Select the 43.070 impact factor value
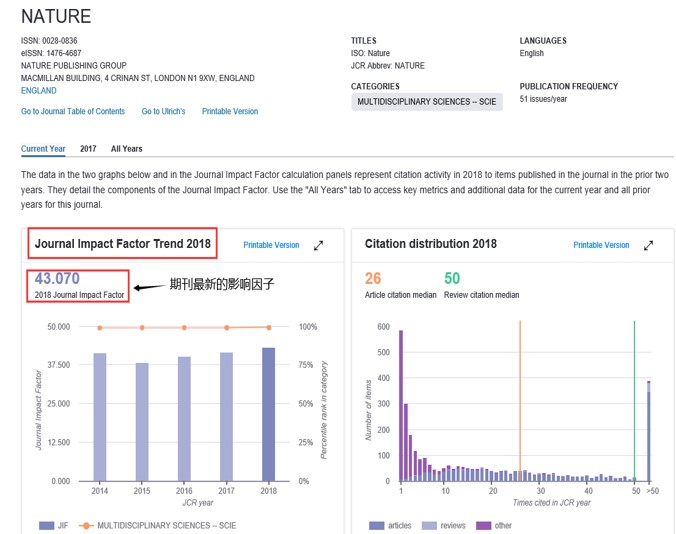676x534 pixels. [57, 278]
